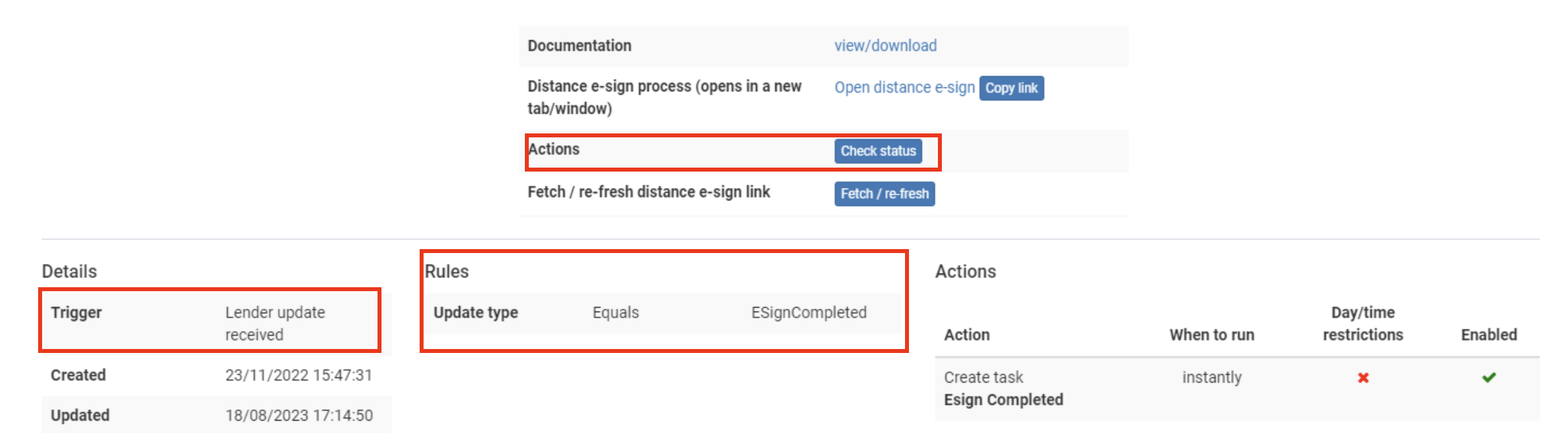Open the view/download documentation link

885,45
